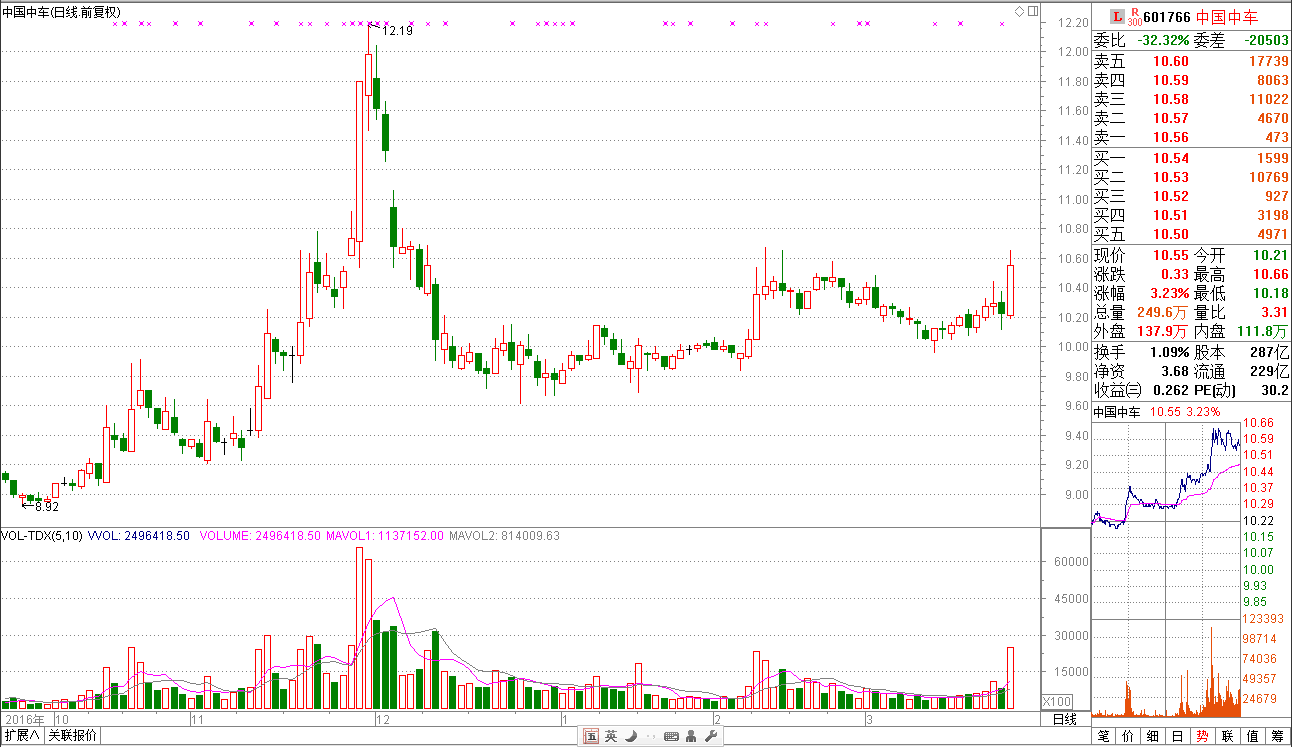Viewport: 1292px width, 747px height.
Task: Select the 卖三 10.58 ask row
Action: [1191, 99]
